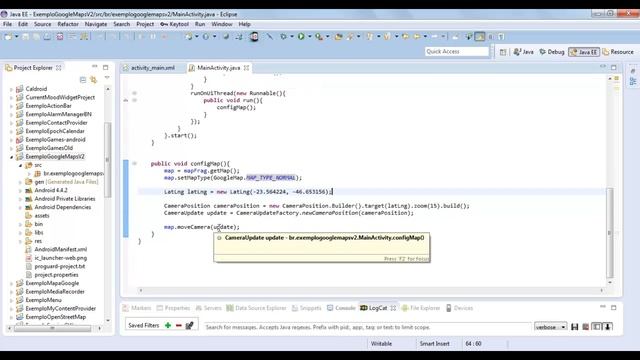The image size is (640, 360).
Task: Click the edit saved filter icon
Action: click(189, 325)
